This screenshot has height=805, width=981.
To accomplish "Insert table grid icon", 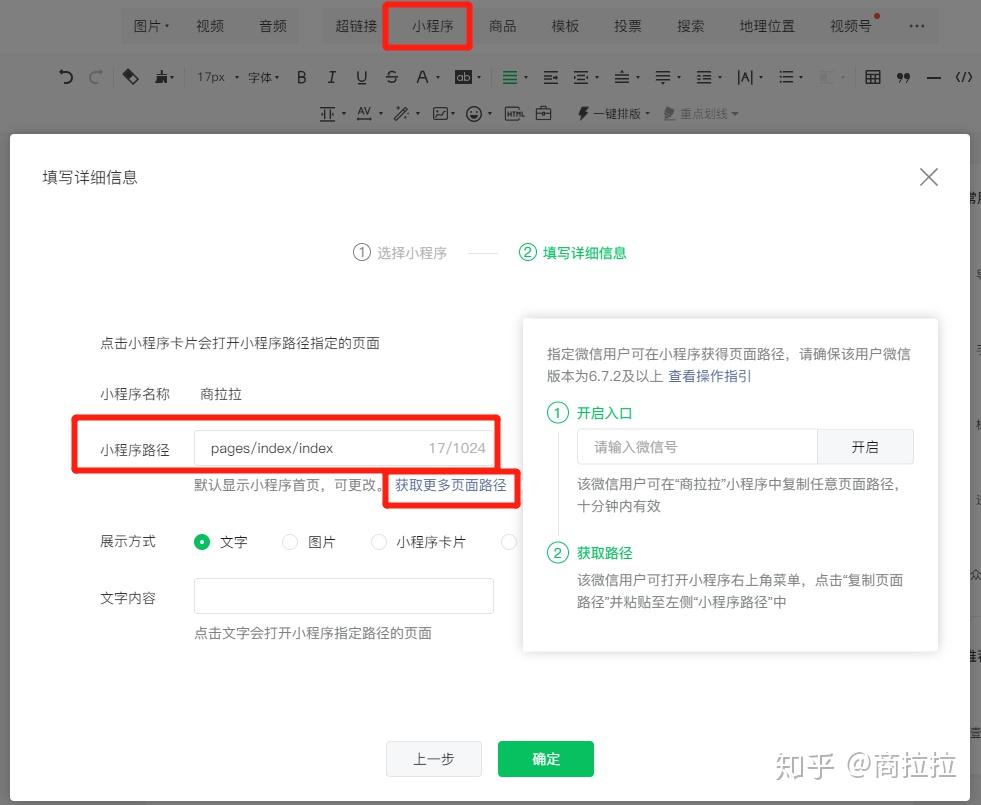I will tap(872, 77).
